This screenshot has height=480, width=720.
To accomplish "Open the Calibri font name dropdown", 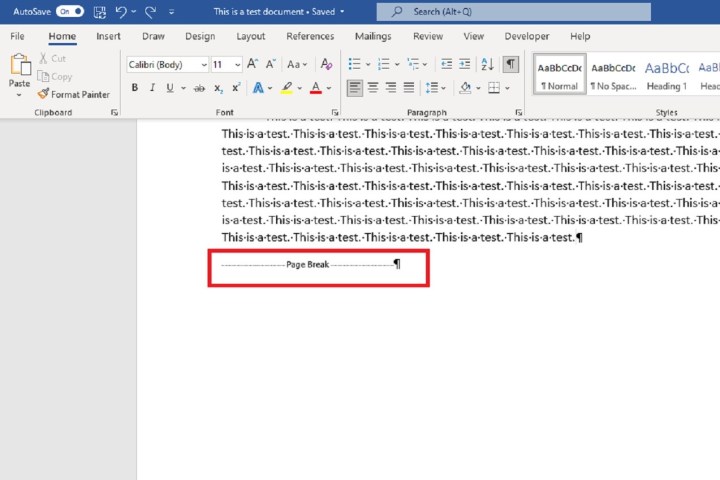I will (x=166, y=64).
